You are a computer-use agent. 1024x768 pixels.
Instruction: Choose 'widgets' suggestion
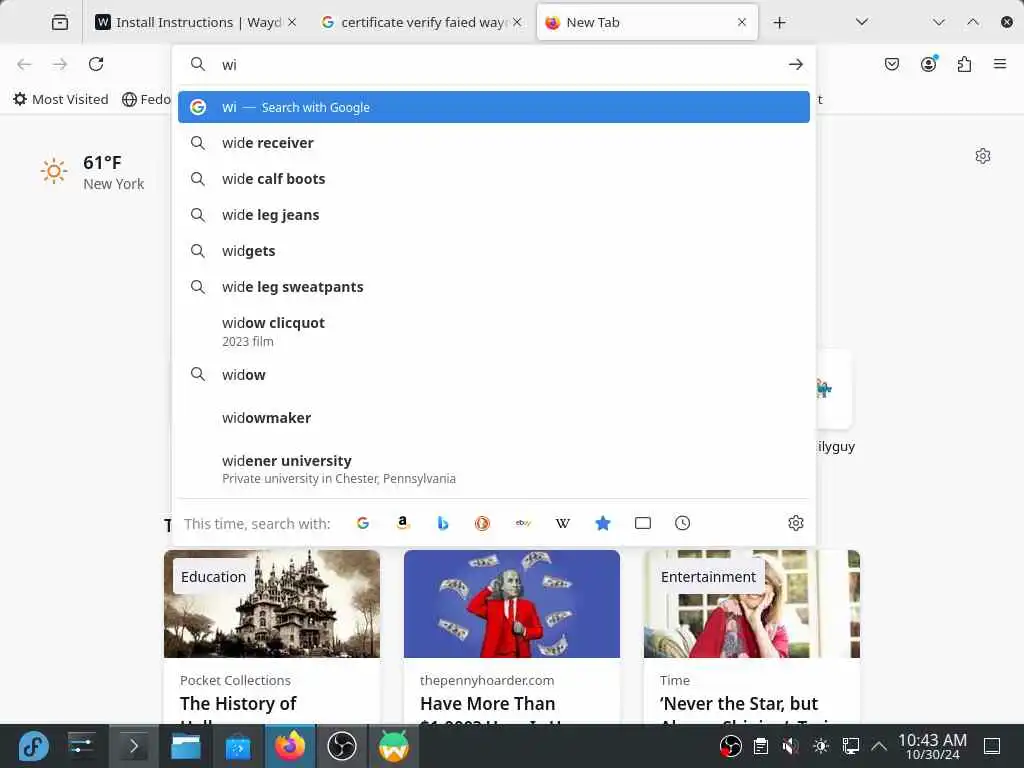pos(494,251)
